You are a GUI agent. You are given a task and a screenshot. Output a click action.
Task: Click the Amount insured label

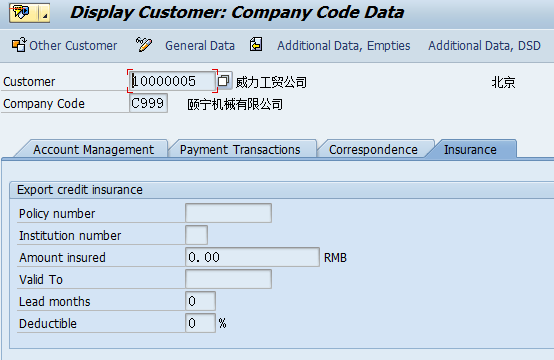click(x=62, y=258)
